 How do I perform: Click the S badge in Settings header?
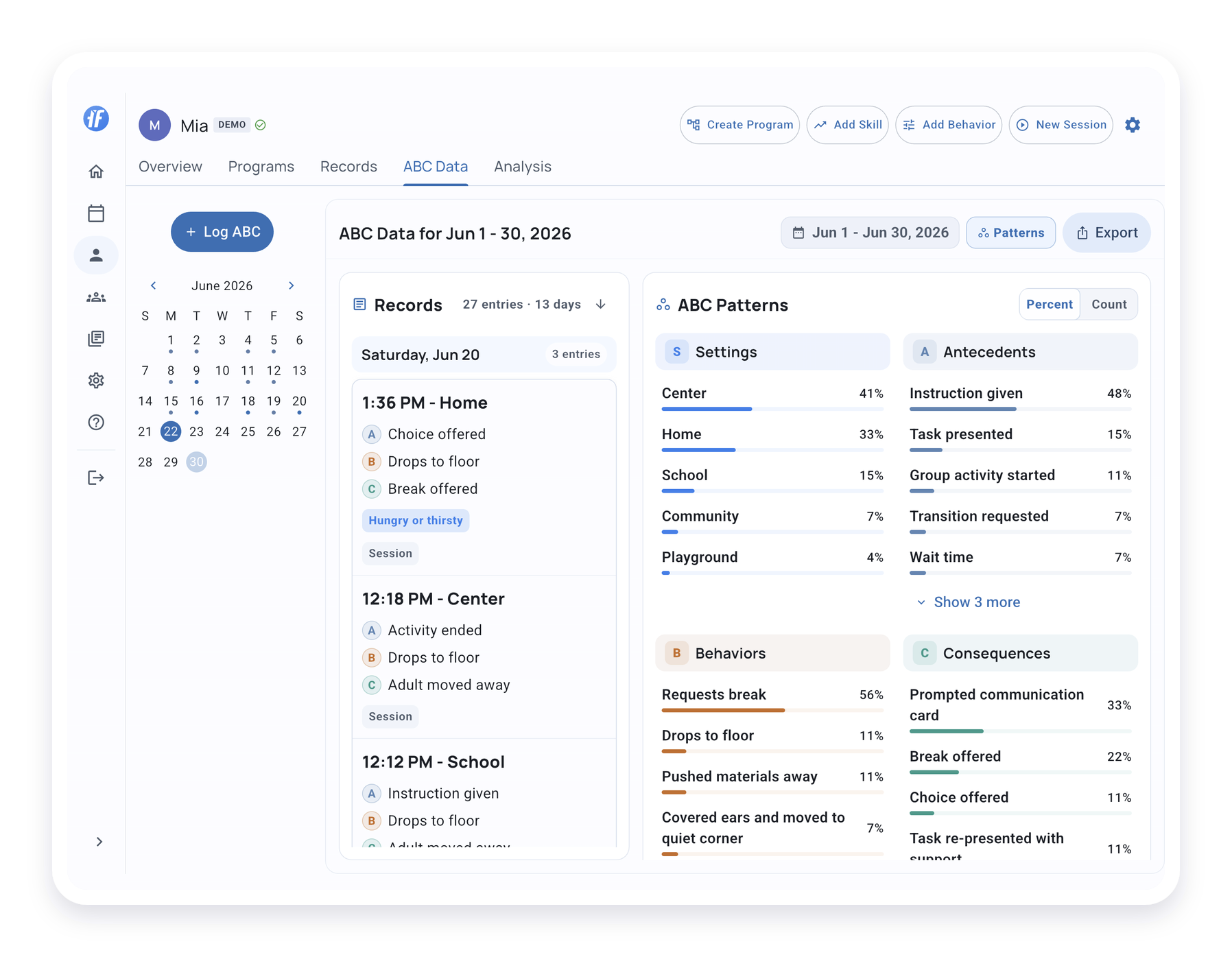pos(677,352)
